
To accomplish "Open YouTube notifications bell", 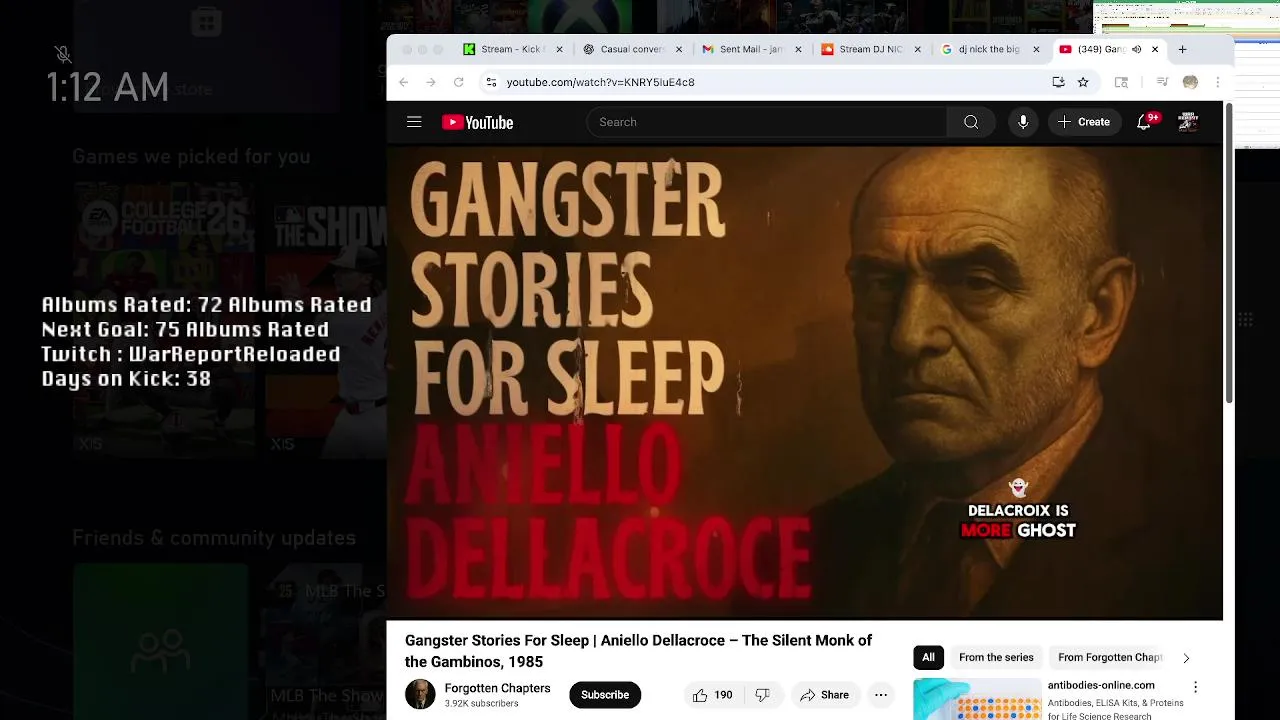I will (1144, 122).
